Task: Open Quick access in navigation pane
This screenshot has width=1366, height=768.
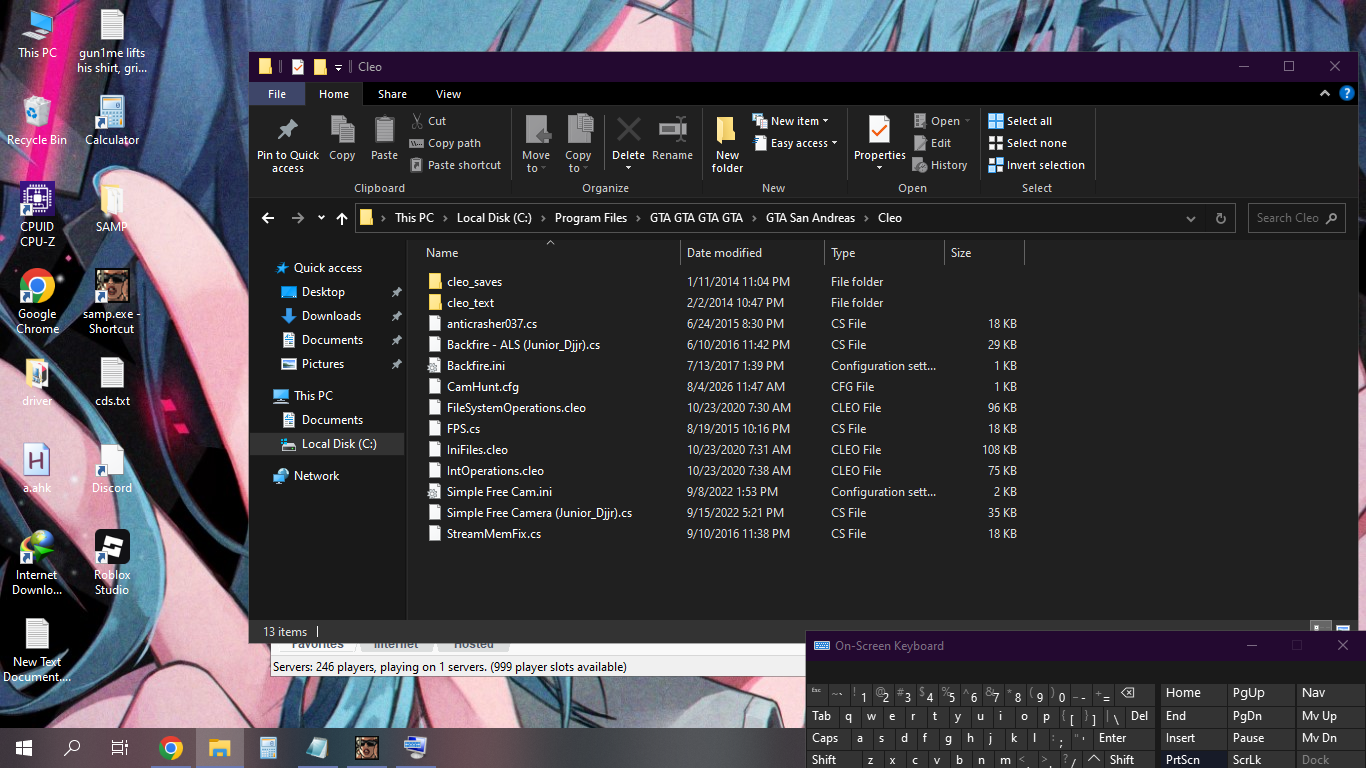Action: [327, 268]
